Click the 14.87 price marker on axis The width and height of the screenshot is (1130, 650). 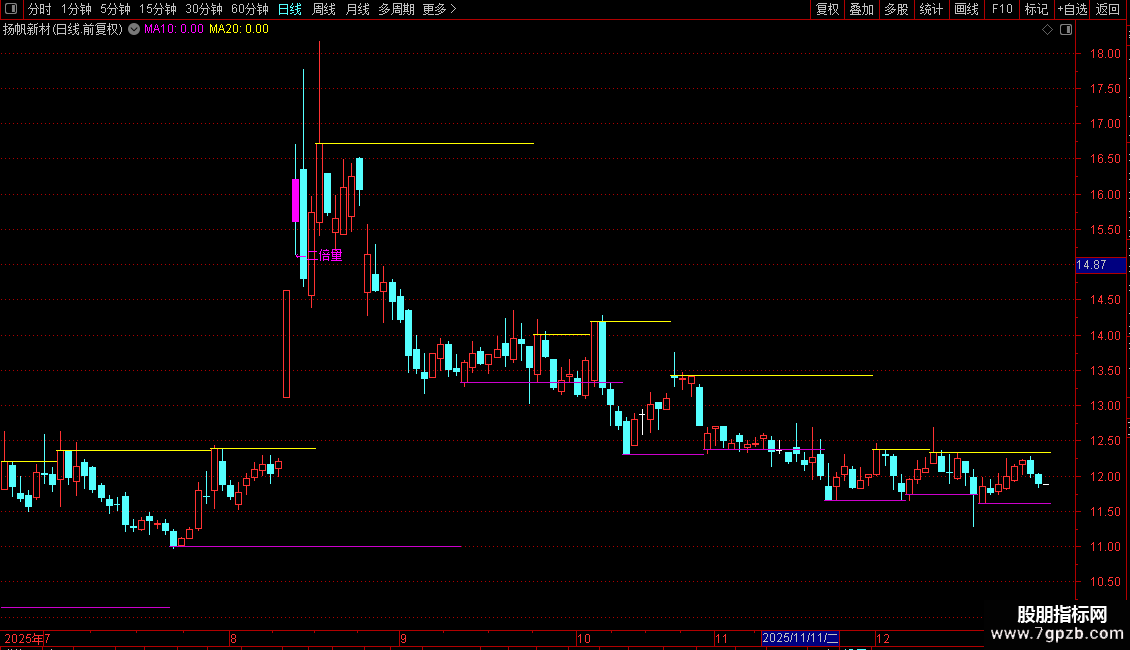point(1100,265)
